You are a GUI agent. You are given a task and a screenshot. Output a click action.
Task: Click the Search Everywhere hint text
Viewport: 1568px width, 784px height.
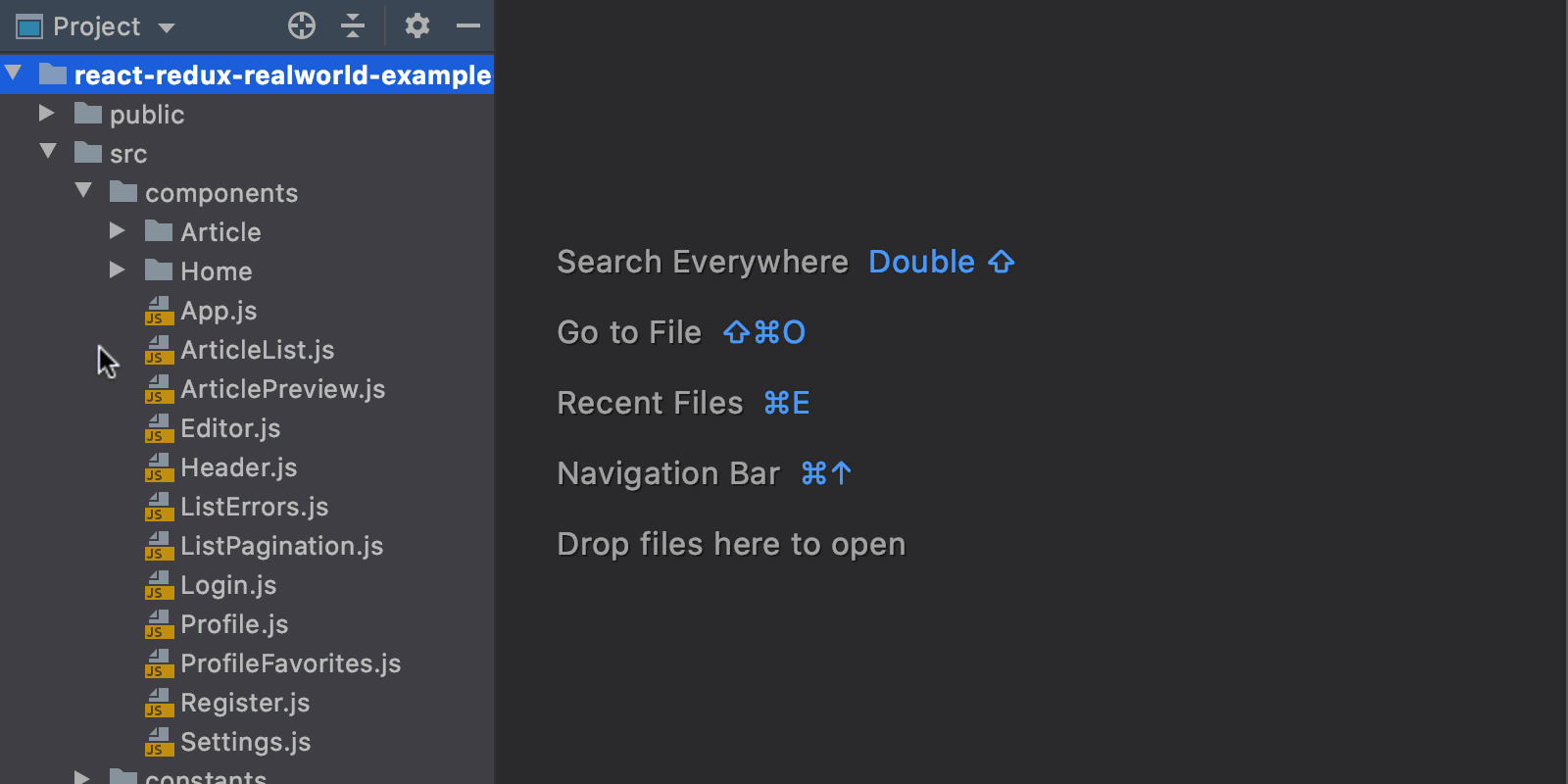tap(703, 263)
